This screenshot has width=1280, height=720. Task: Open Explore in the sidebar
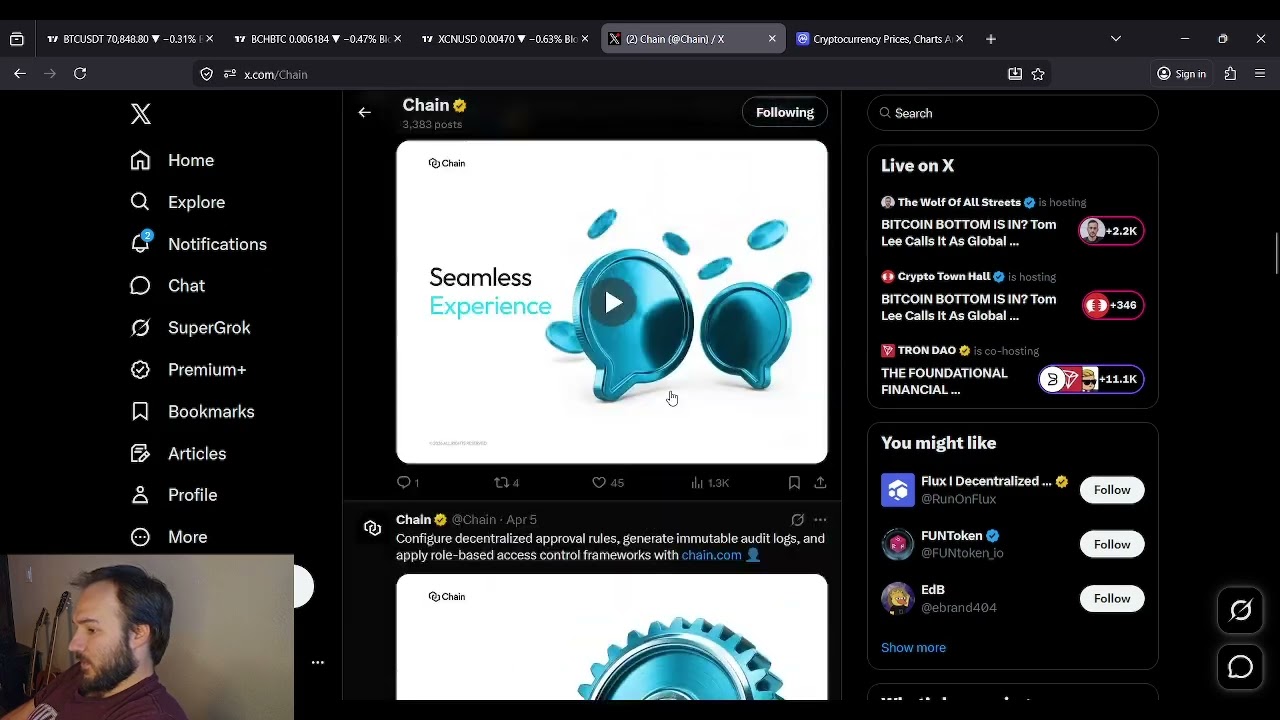(x=178, y=202)
